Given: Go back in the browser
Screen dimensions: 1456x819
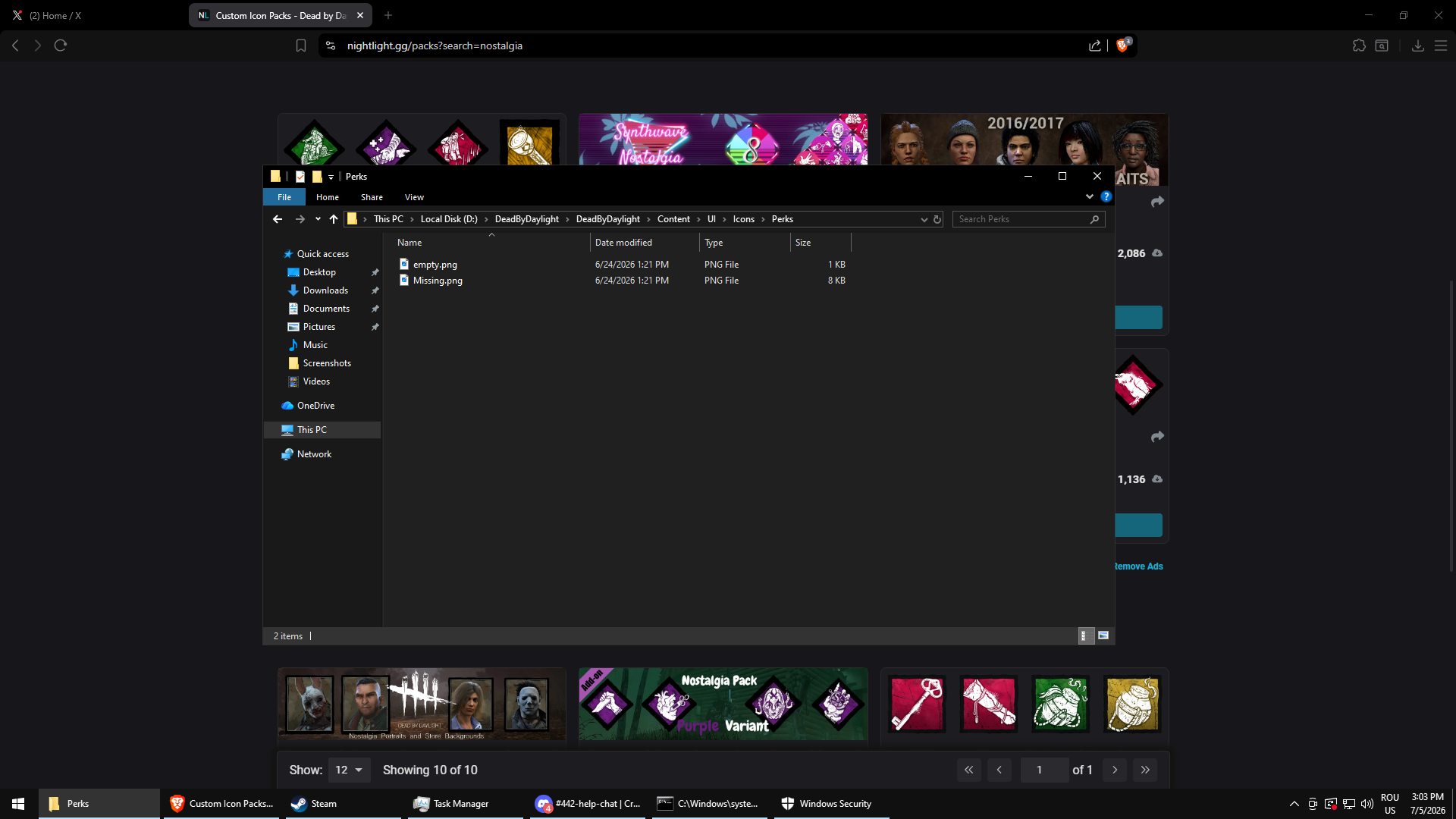Looking at the screenshot, I should click(15, 45).
